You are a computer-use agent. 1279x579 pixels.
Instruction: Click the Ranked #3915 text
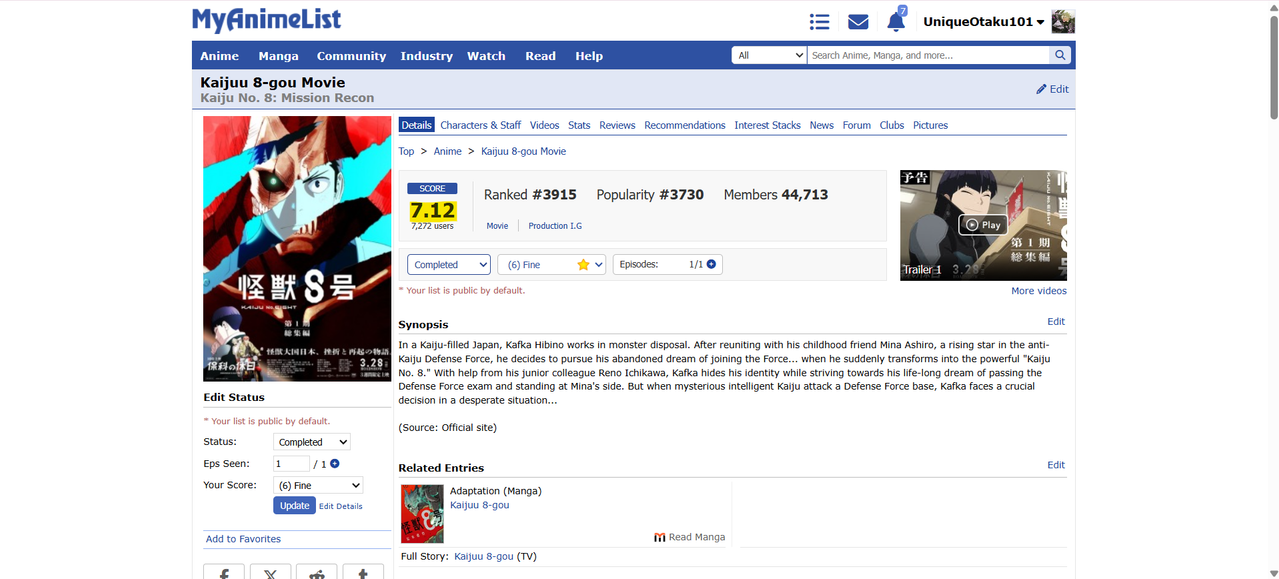pyautogui.click(x=530, y=195)
